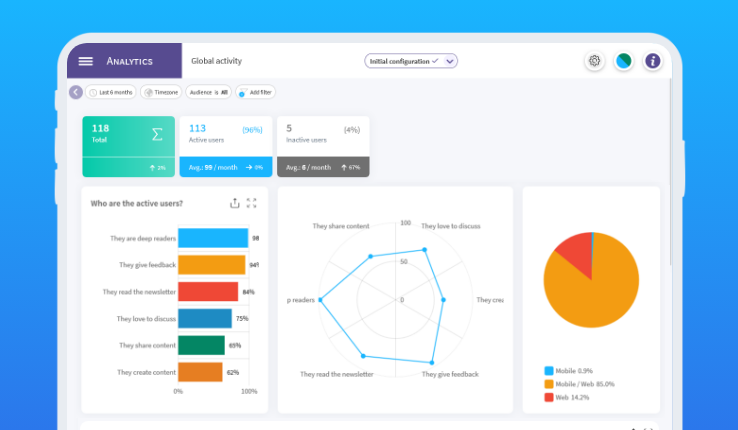Screen dimensions: 738x430
Task: Click the Add filter button
Action: click(x=256, y=92)
